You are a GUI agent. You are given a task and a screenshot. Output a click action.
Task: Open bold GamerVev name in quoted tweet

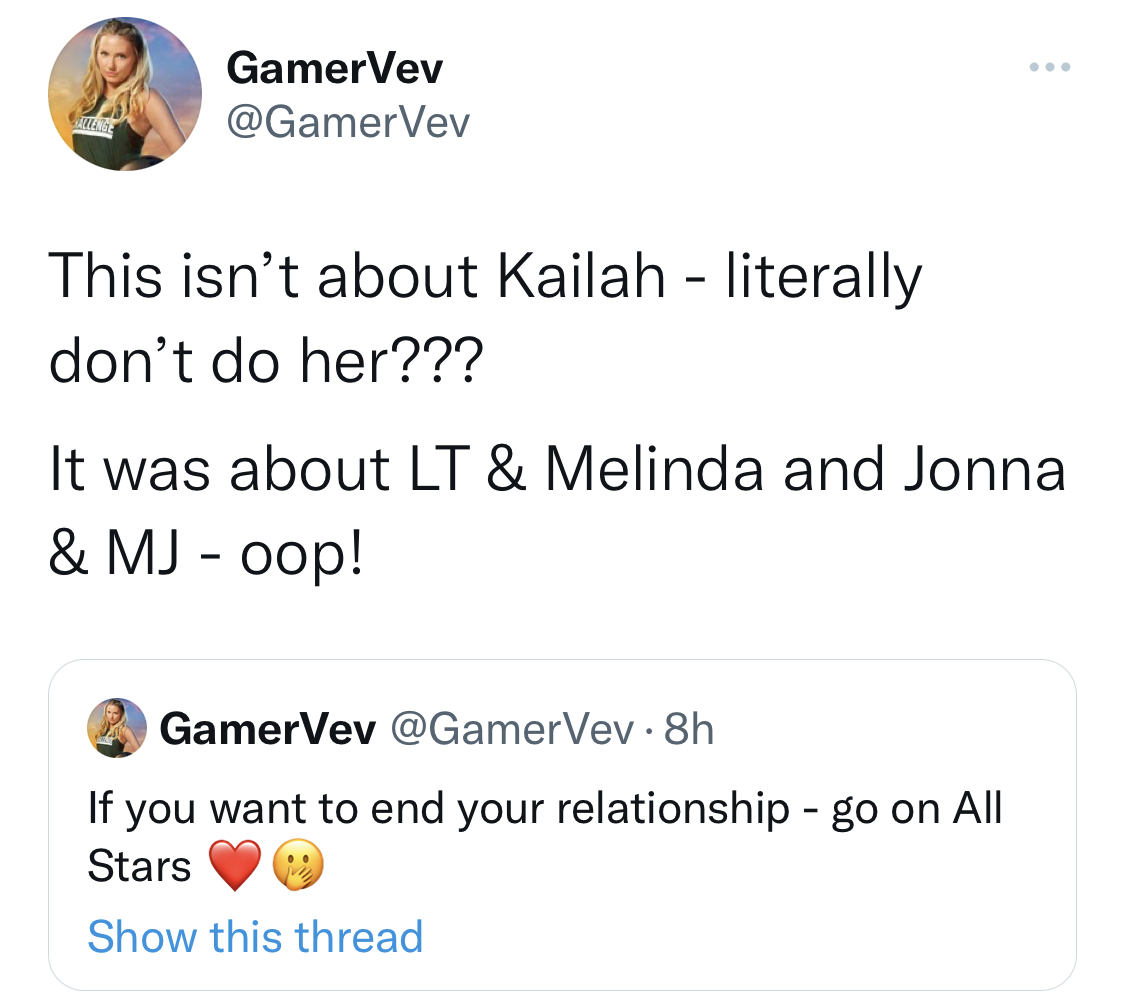[268, 729]
